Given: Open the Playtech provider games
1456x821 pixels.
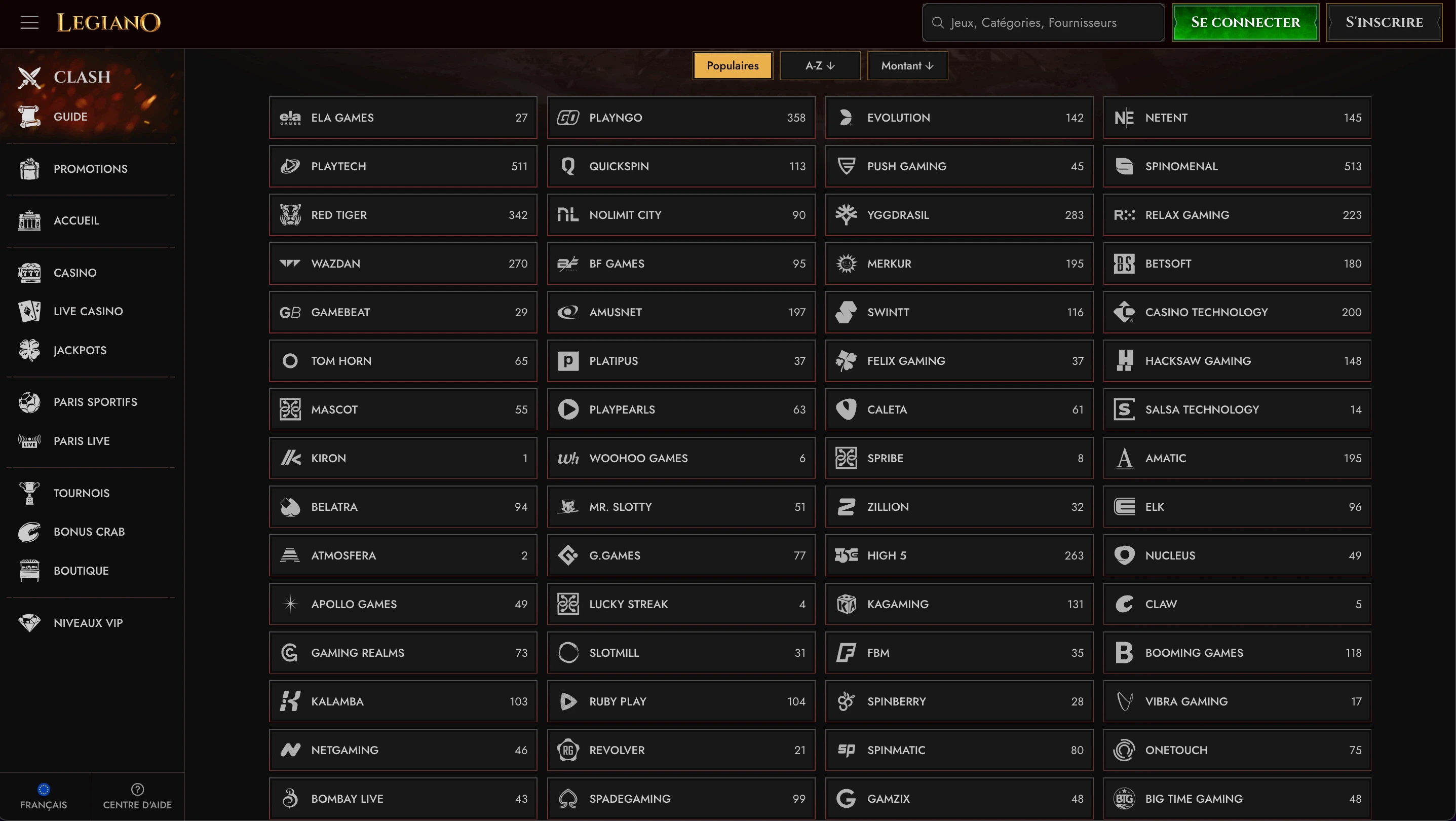Looking at the screenshot, I should point(403,166).
